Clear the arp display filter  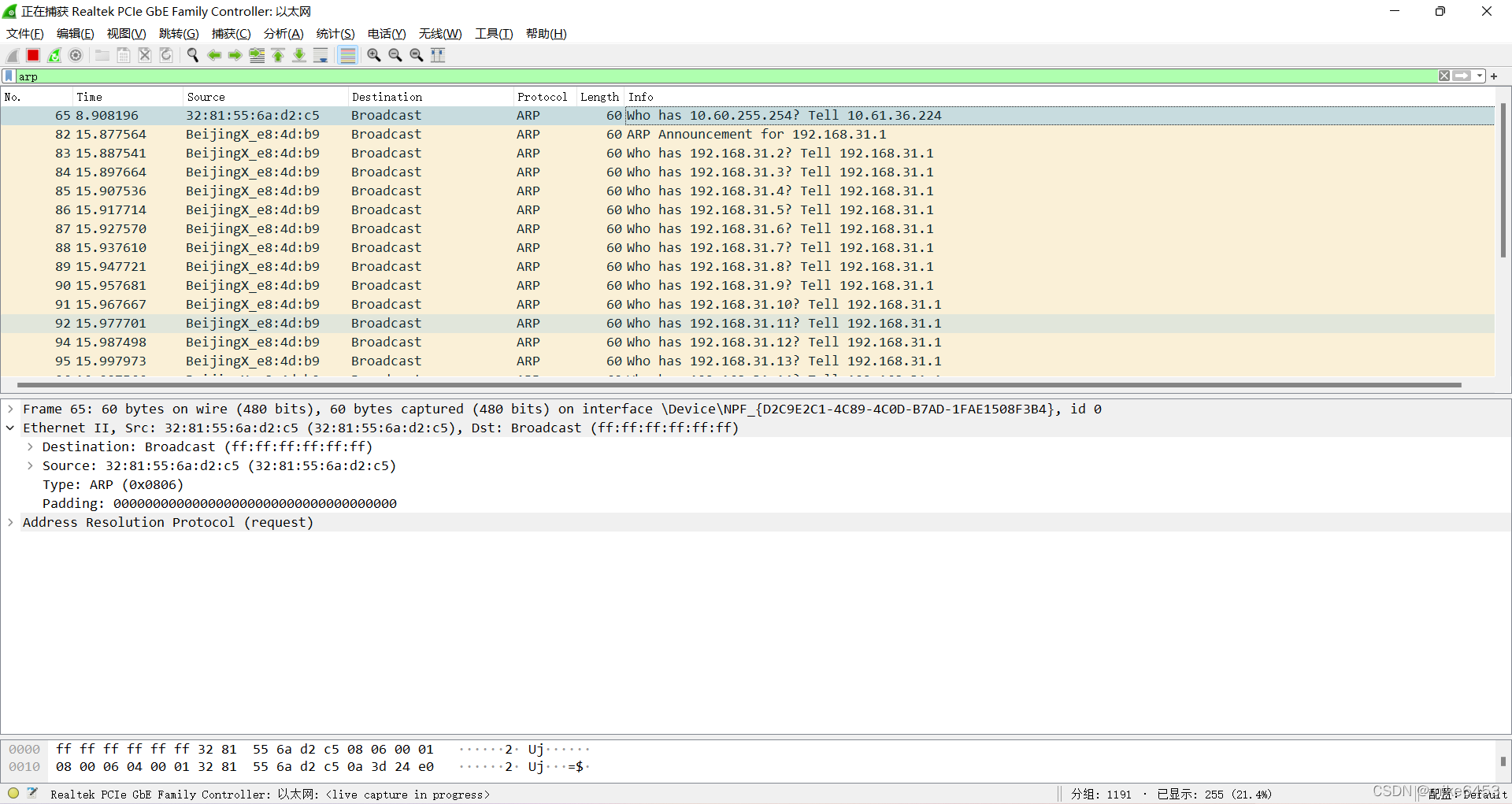coord(1444,76)
